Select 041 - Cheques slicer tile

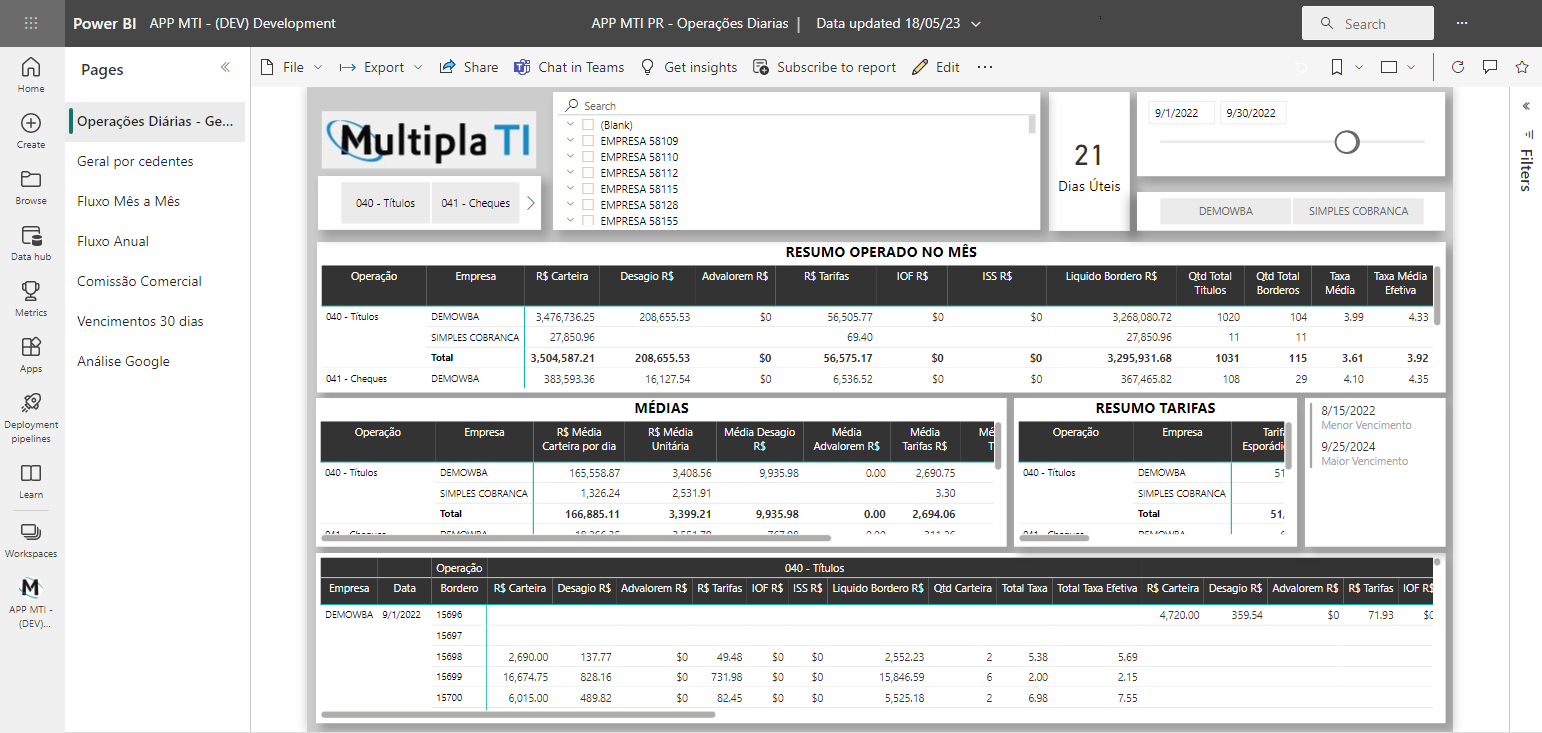(475, 203)
